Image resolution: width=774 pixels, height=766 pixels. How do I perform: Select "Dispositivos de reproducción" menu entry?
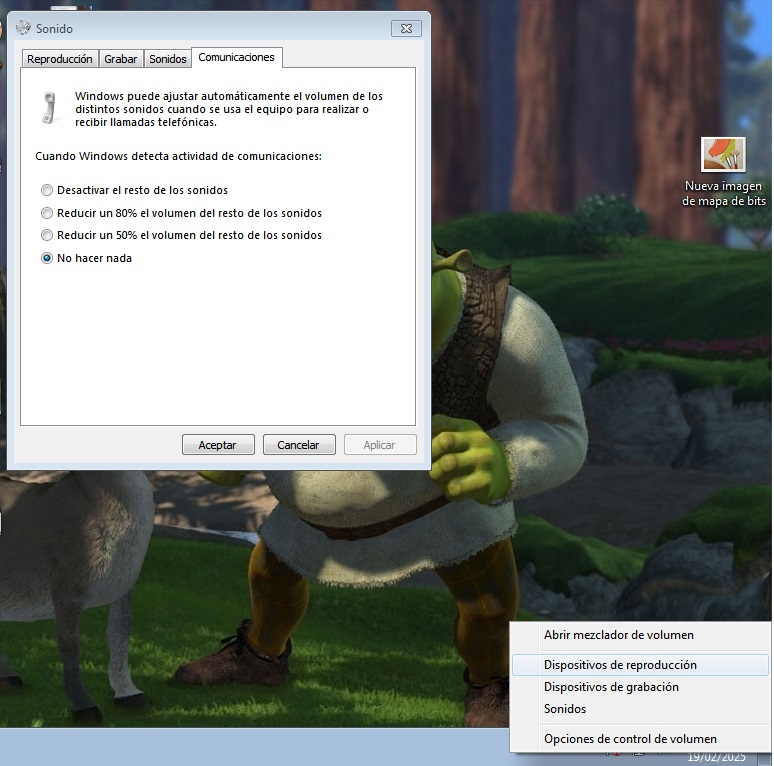[x=640, y=665]
